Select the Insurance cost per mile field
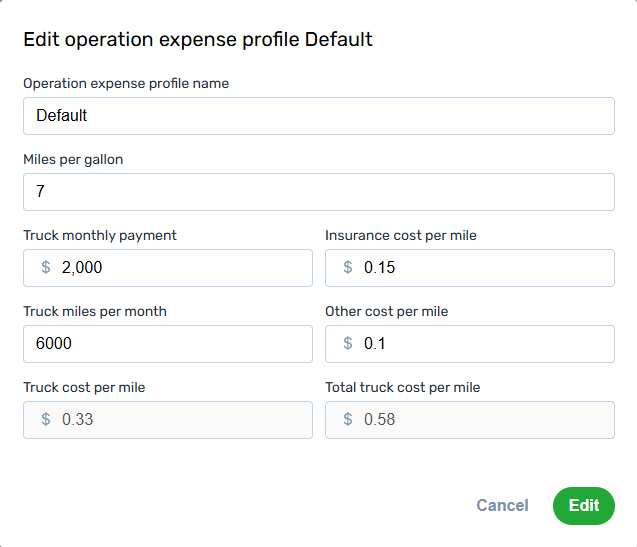637x547 pixels. pyautogui.click(x=470, y=268)
